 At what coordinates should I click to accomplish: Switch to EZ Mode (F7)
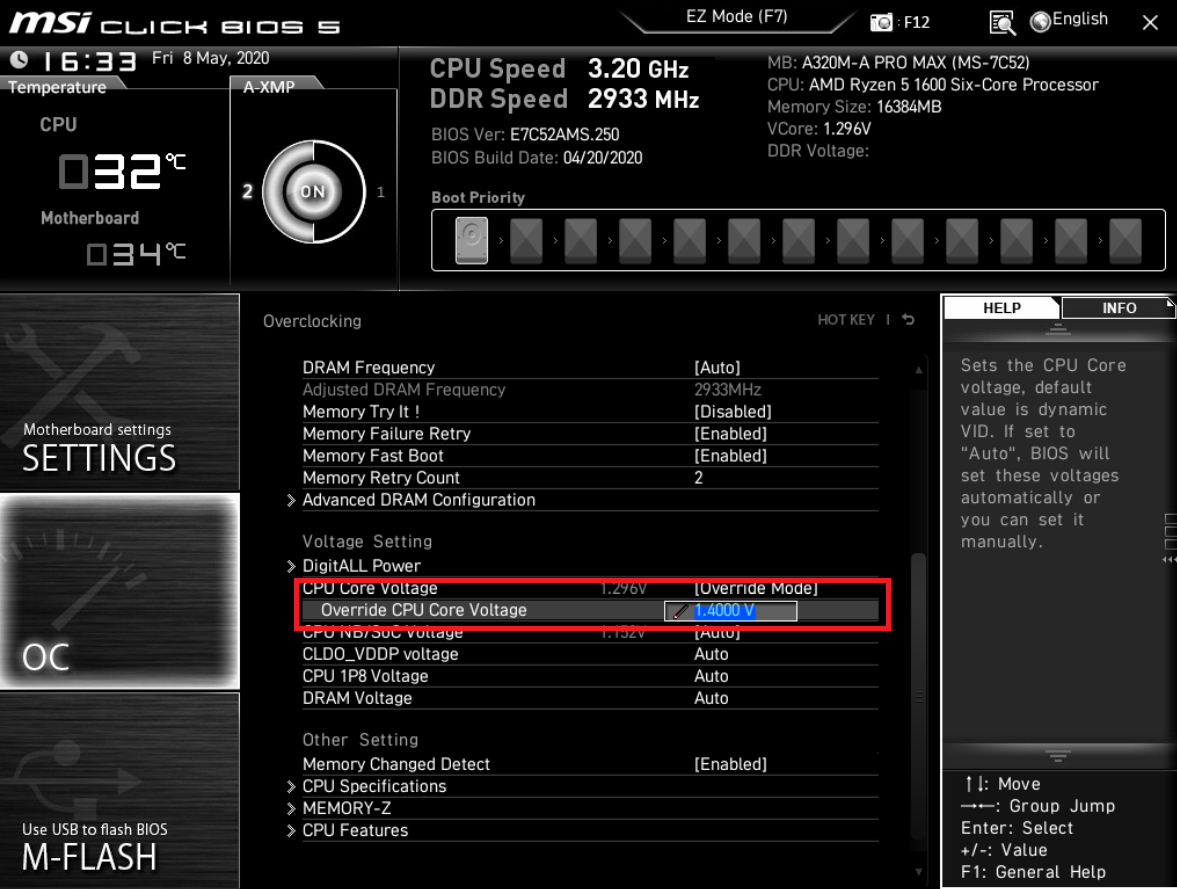[736, 17]
